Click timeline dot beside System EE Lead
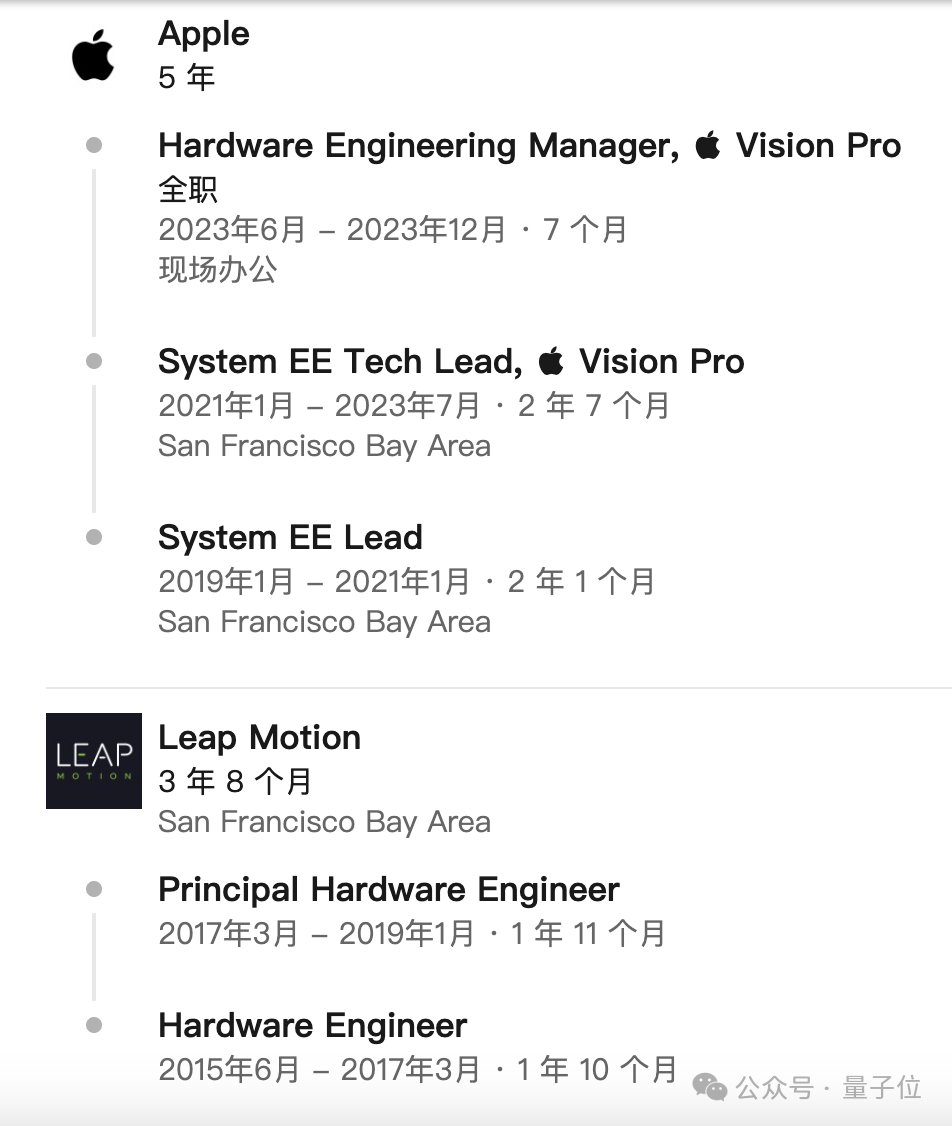Image resolution: width=952 pixels, height=1126 pixels. 94,537
